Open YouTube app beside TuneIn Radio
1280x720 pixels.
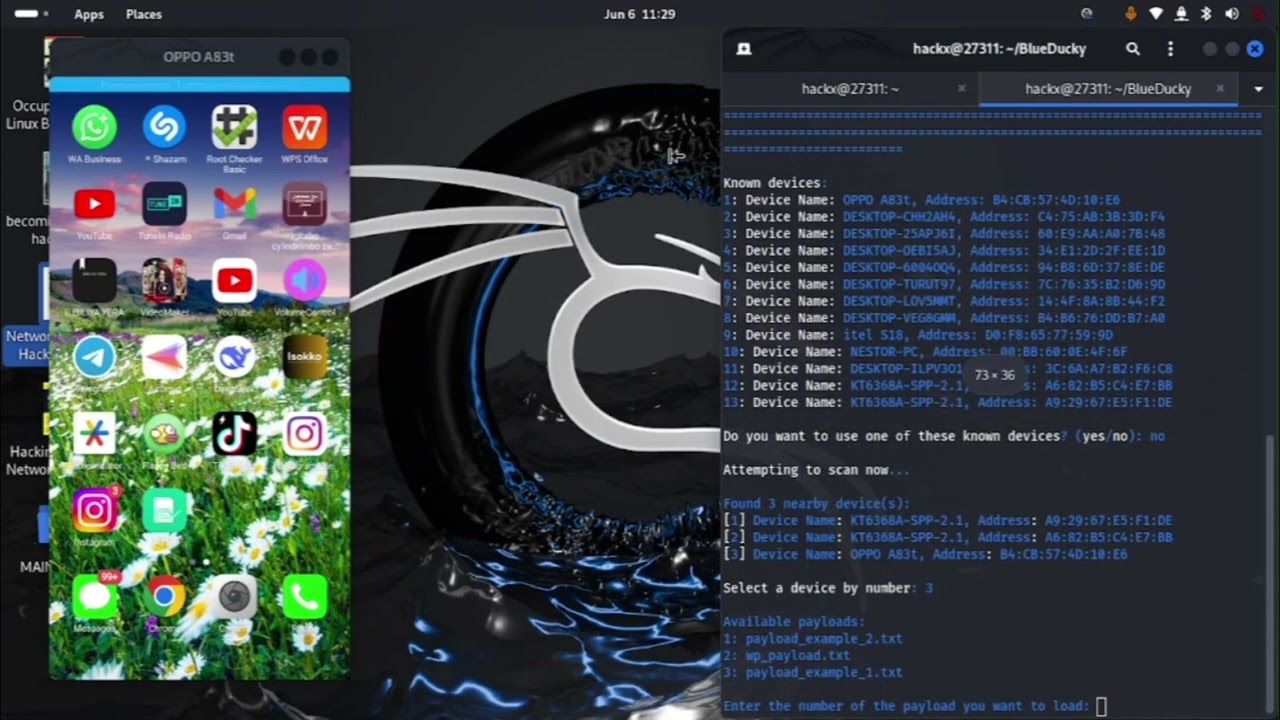point(94,205)
